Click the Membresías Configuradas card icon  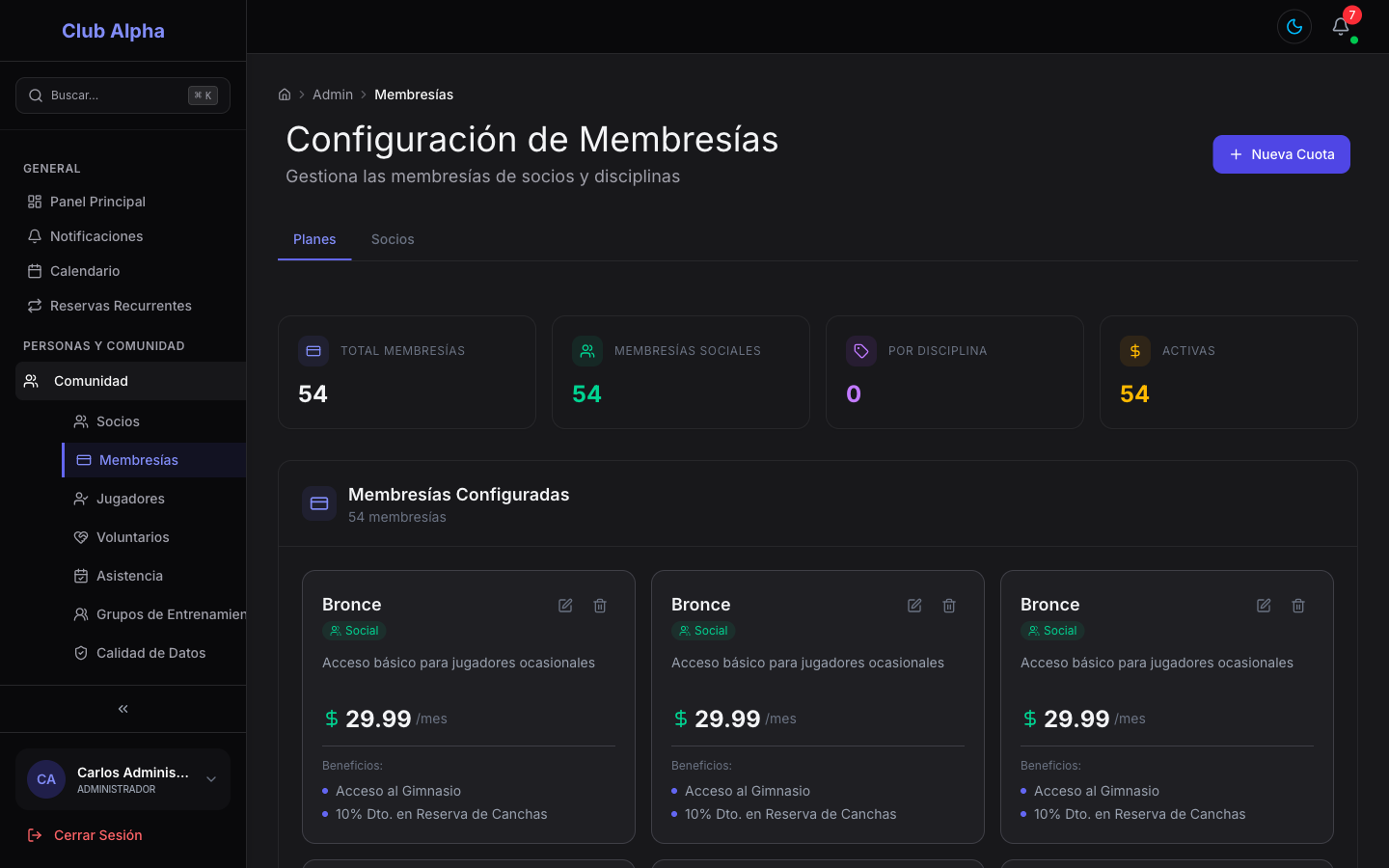[x=319, y=503]
